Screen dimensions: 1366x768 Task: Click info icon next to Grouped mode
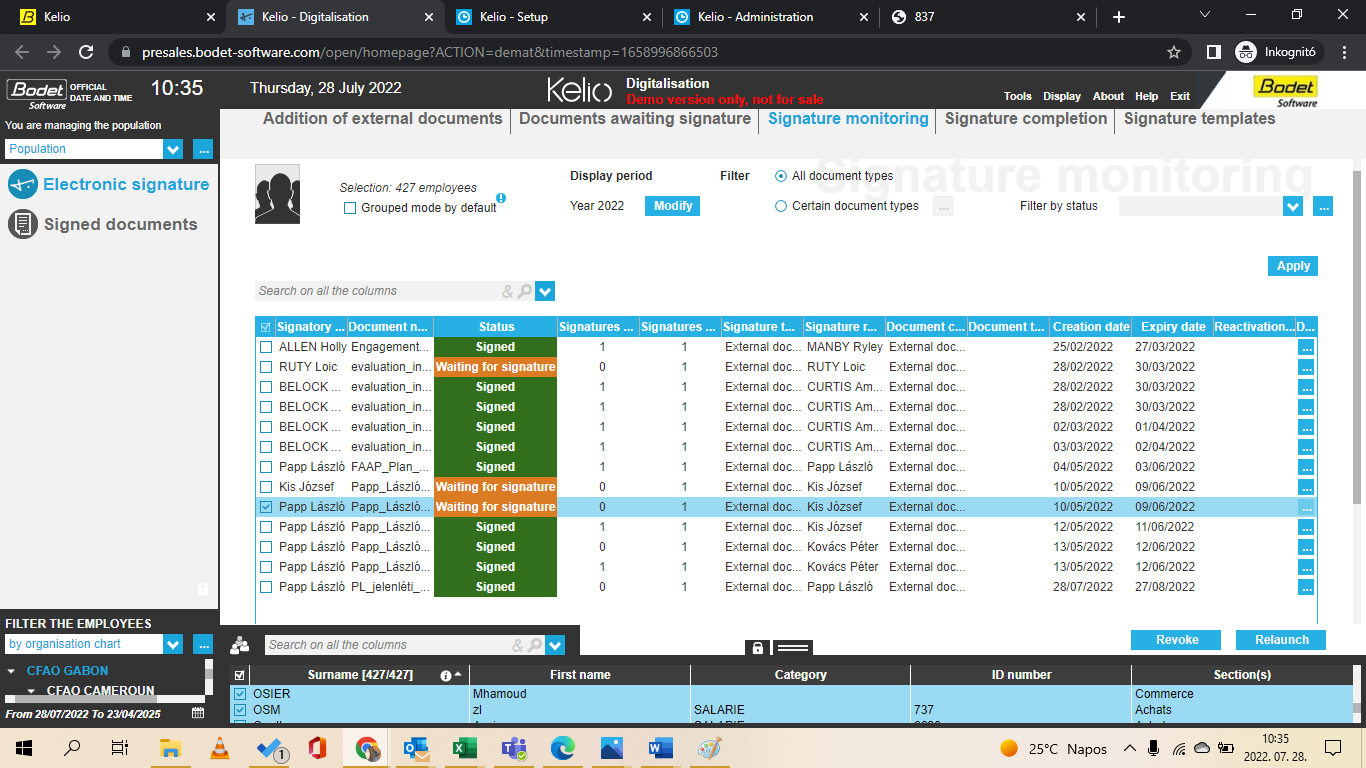tap(501, 198)
